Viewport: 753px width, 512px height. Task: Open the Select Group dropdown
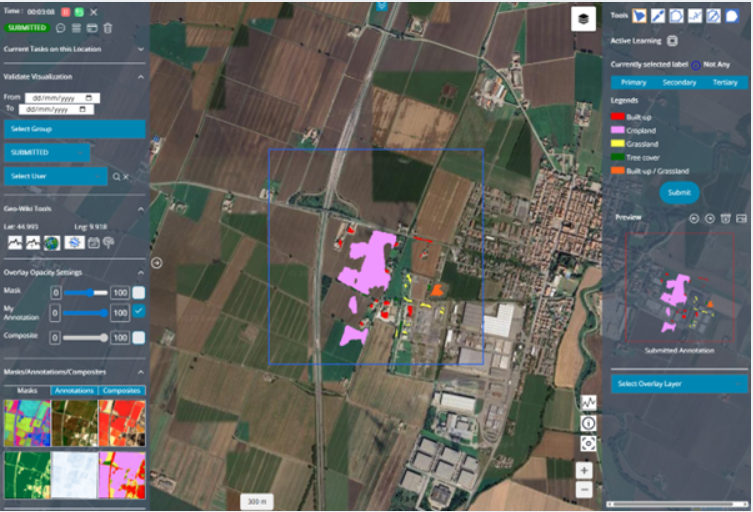(74, 129)
